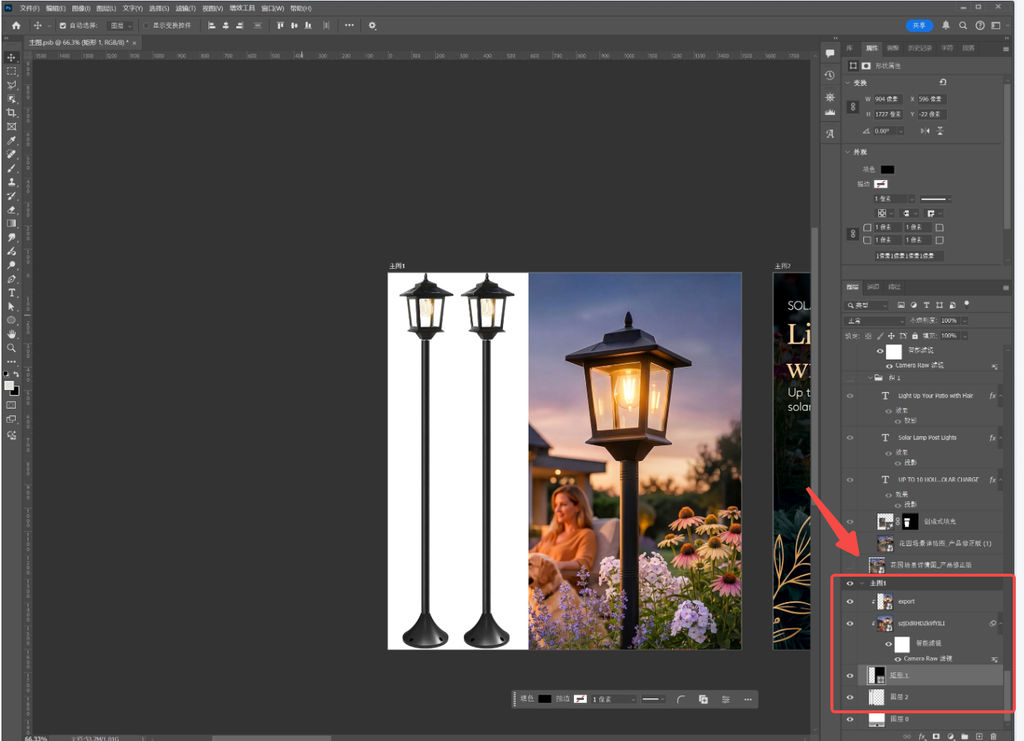Collapse the 变换 transform section
Image resolution: width=1024 pixels, height=741 pixels.
(x=848, y=83)
